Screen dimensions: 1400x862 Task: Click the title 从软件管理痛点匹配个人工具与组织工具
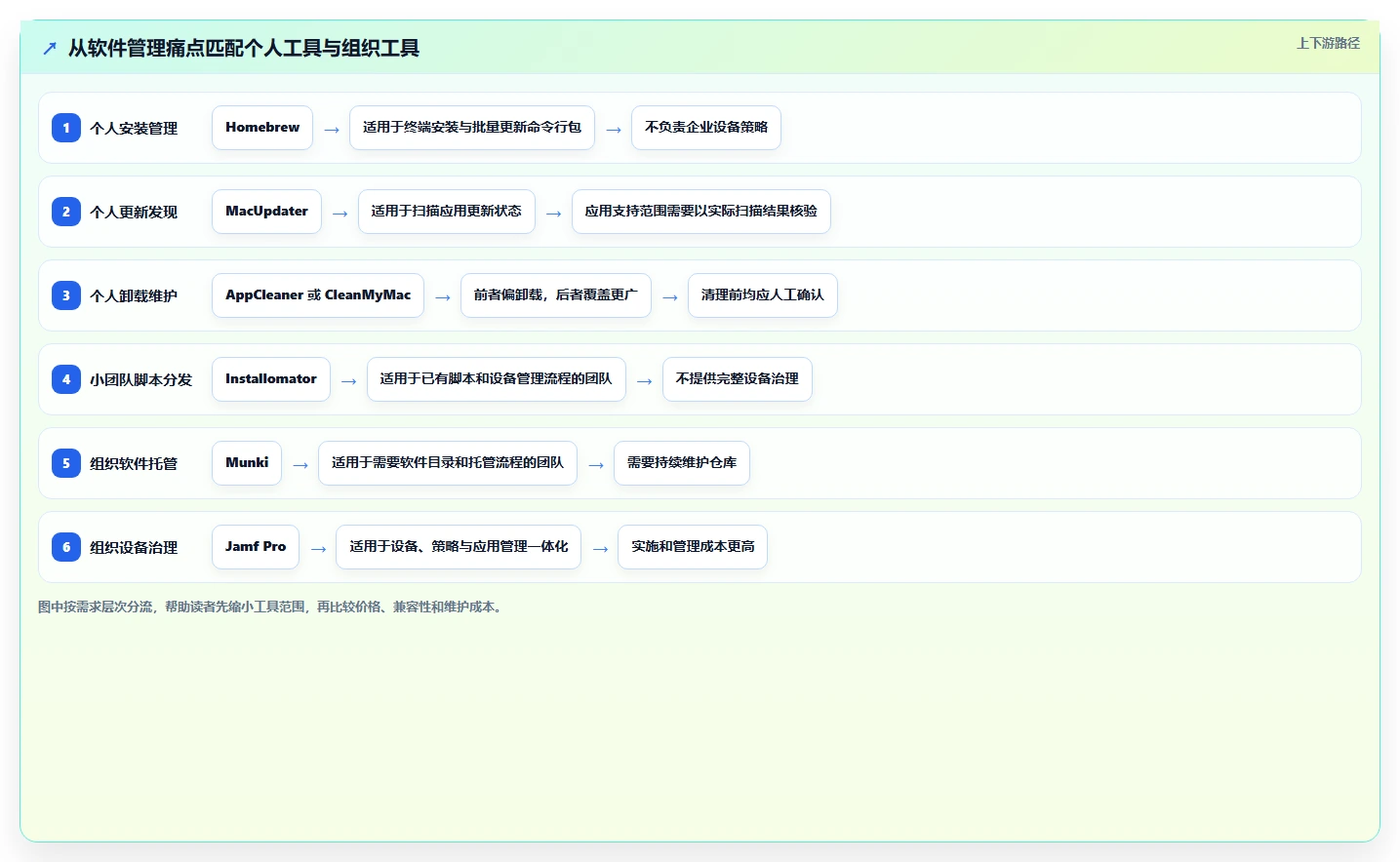pos(244,48)
